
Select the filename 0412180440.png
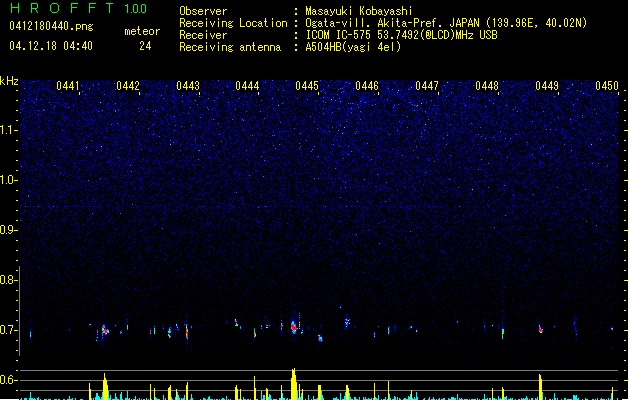(51, 26)
